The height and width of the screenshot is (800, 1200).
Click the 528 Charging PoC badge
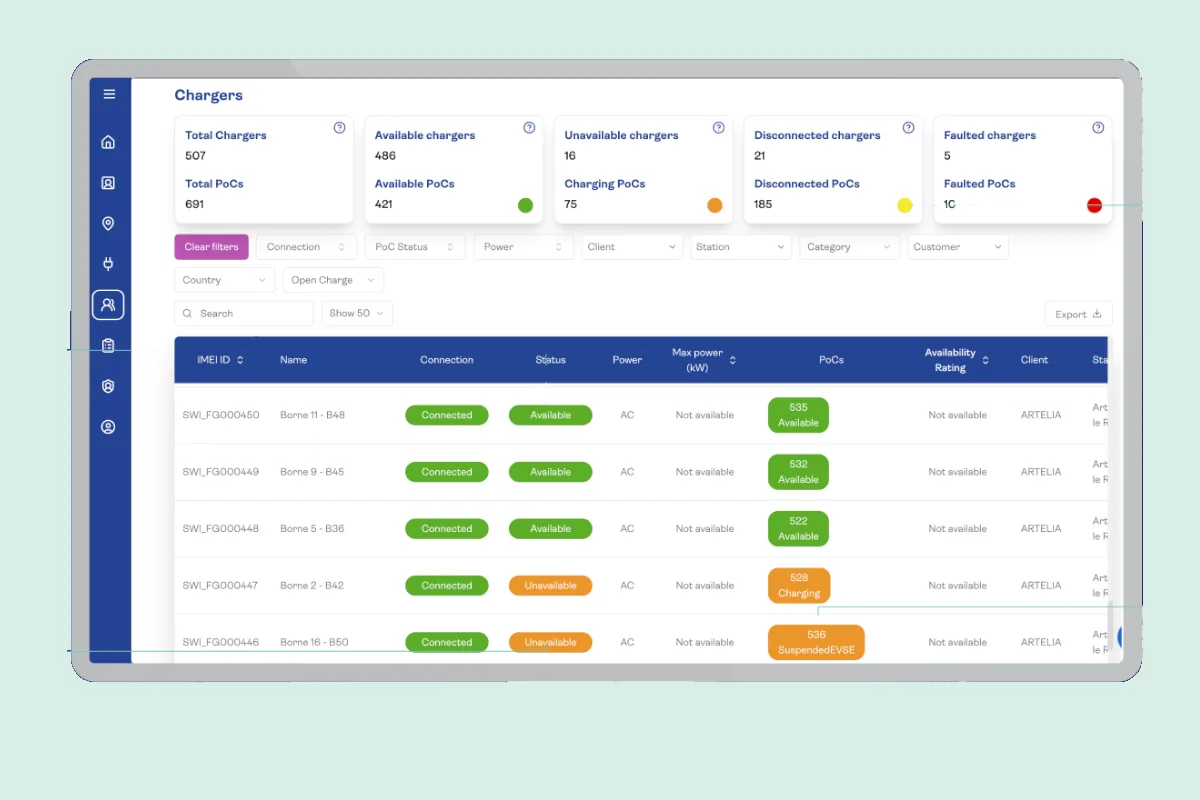click(798, 586)
